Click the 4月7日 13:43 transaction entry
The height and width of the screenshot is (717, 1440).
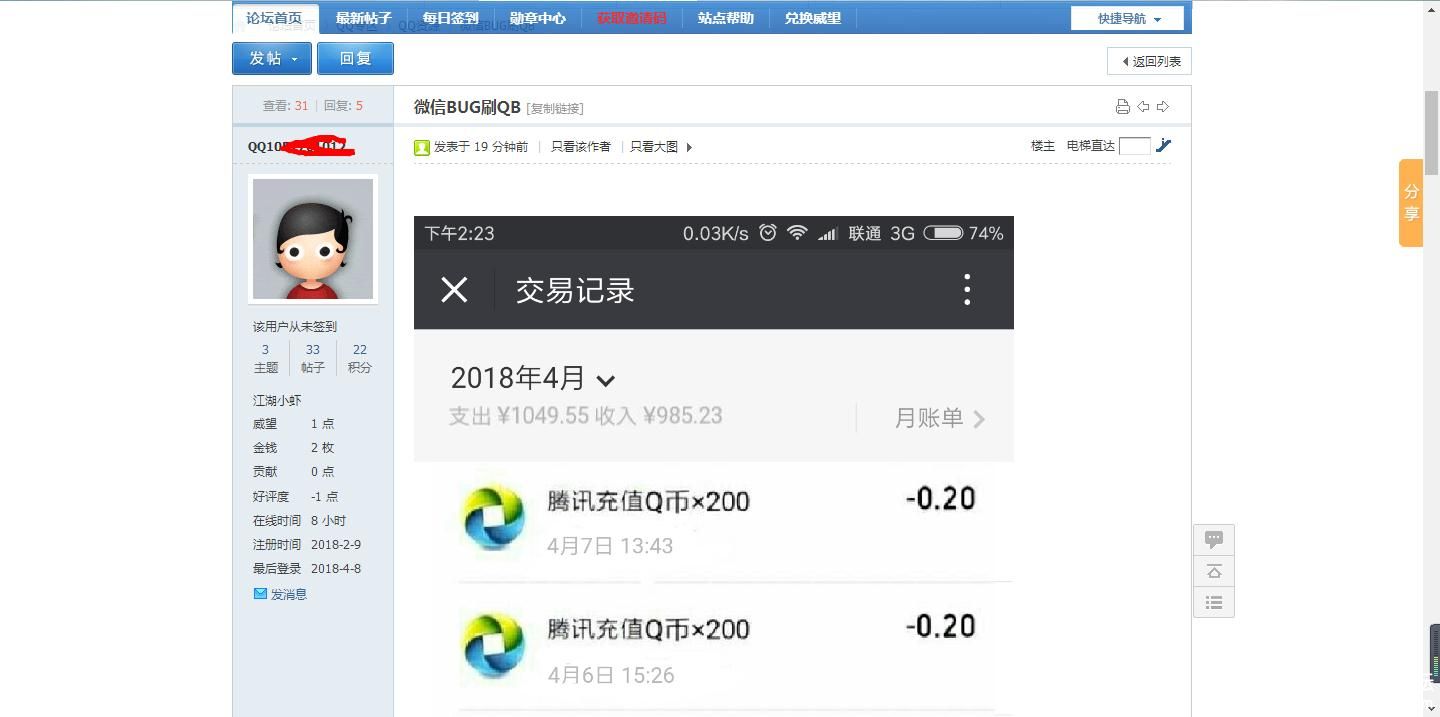tap(714, 521)
